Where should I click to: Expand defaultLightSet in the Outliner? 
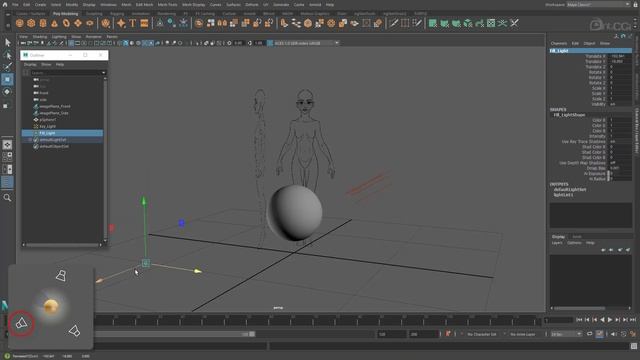(30, 140)
